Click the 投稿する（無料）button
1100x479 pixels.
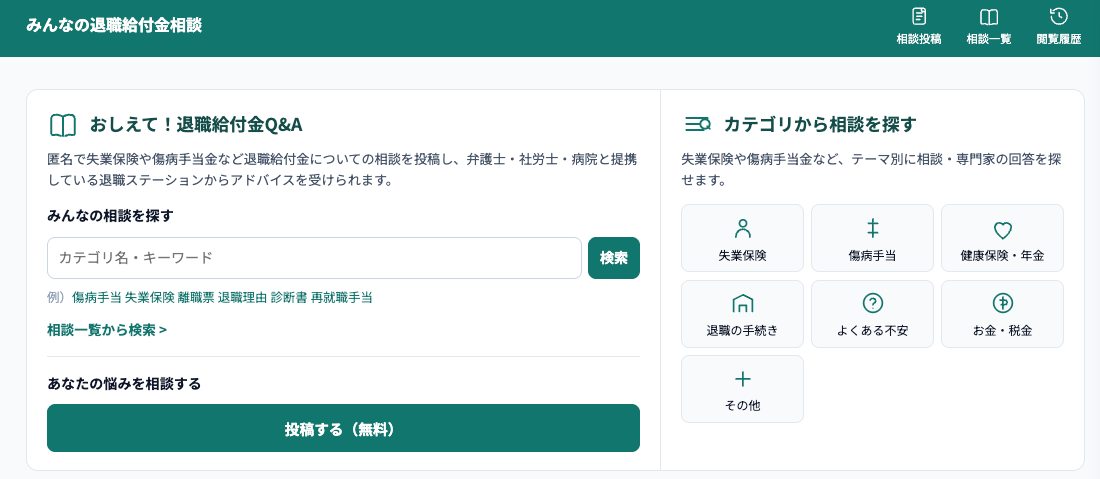[343, 428]
